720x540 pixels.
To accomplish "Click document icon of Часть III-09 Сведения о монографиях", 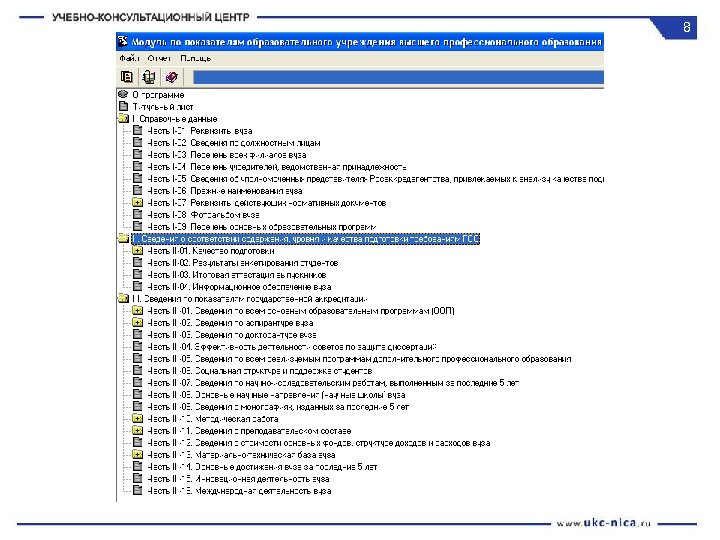I will click(x=137, y=406).
